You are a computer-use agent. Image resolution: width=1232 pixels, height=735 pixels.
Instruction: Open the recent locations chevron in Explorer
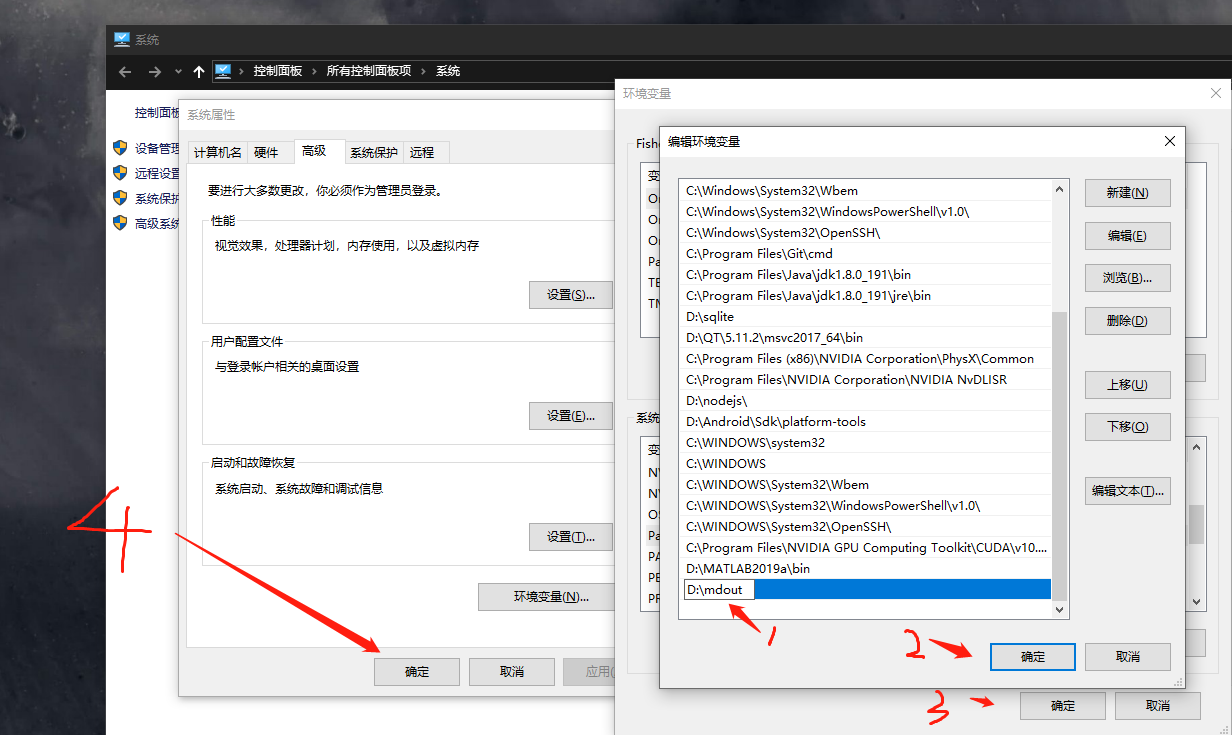(178, 72)
